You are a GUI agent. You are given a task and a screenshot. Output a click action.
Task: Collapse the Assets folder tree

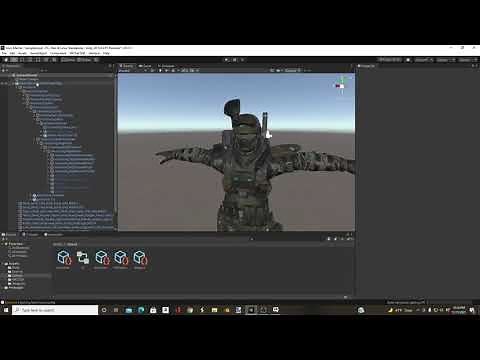point(2,264)
